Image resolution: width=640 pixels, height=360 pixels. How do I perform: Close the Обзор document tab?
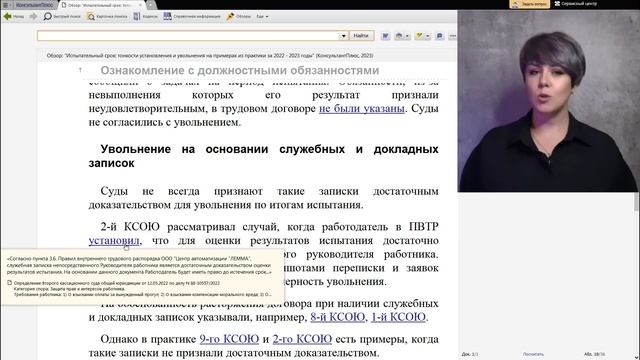[140, 5]
